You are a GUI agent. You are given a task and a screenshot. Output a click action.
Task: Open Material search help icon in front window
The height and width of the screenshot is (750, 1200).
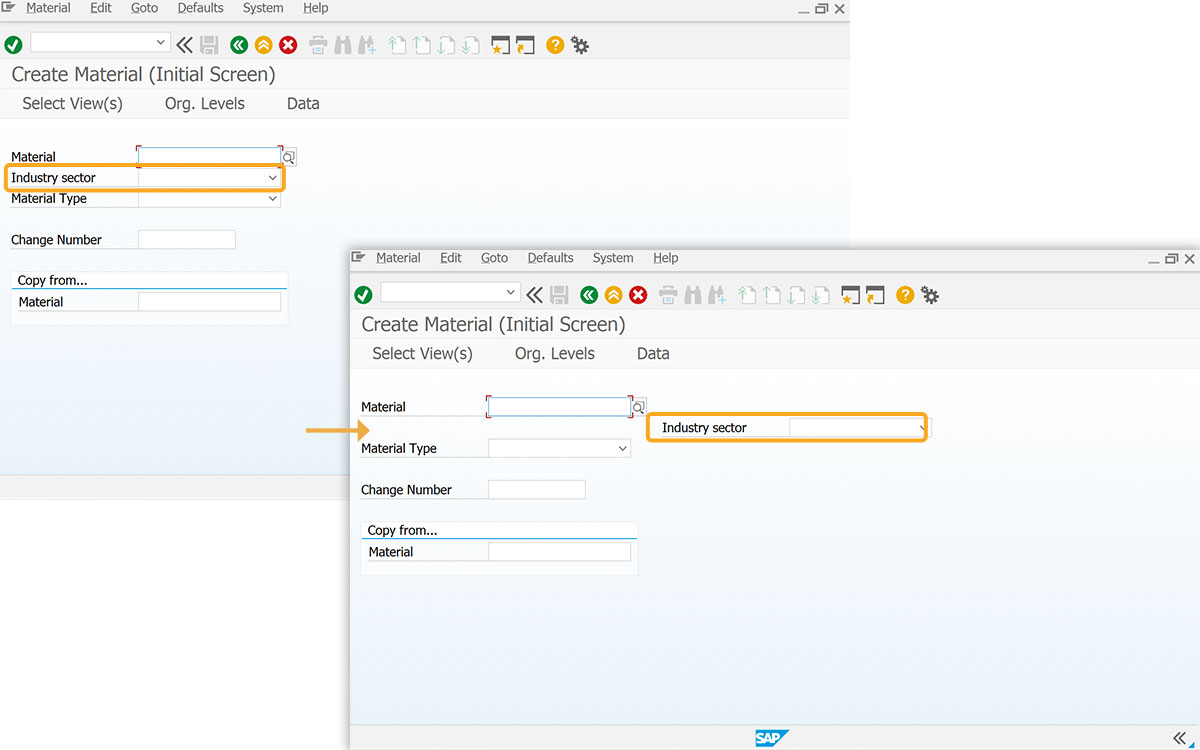point(639,408)
